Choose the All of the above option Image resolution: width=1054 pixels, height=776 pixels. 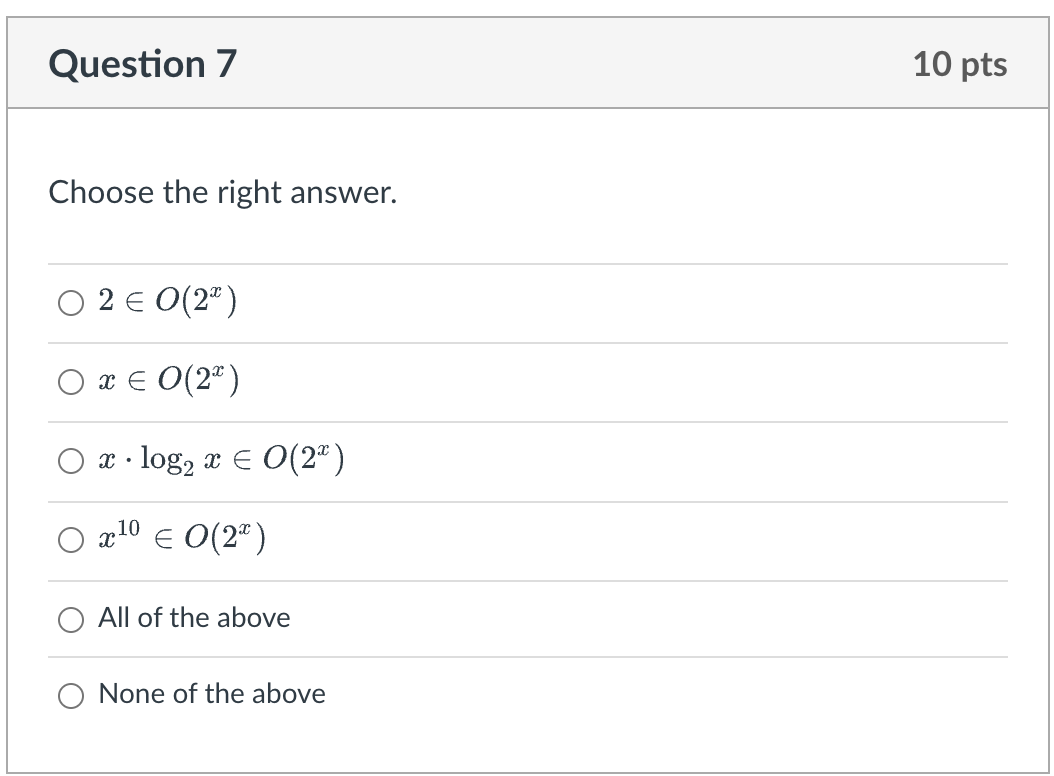click(x=69, y=619)
